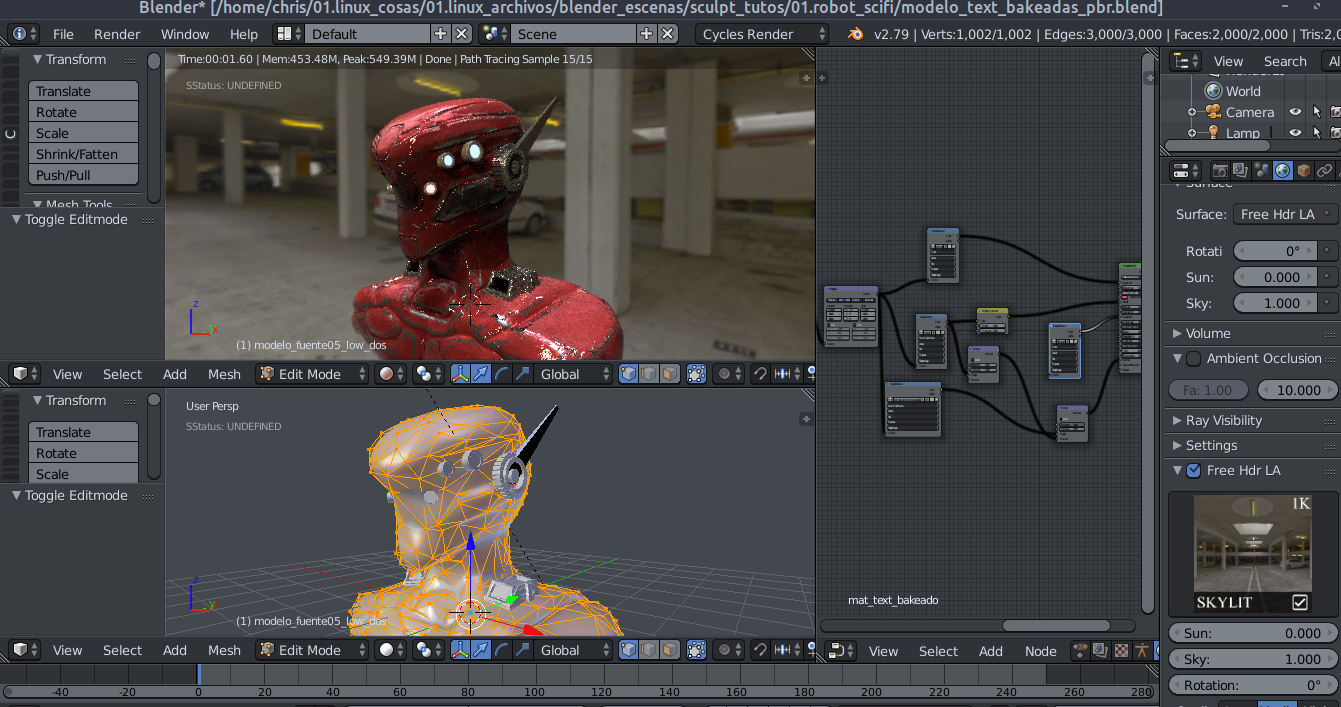Image resolution: width=1341 pixels, height=707 pixels.
Task: Delete the Default screen layout with X
Action: click(x=461, y=34)
